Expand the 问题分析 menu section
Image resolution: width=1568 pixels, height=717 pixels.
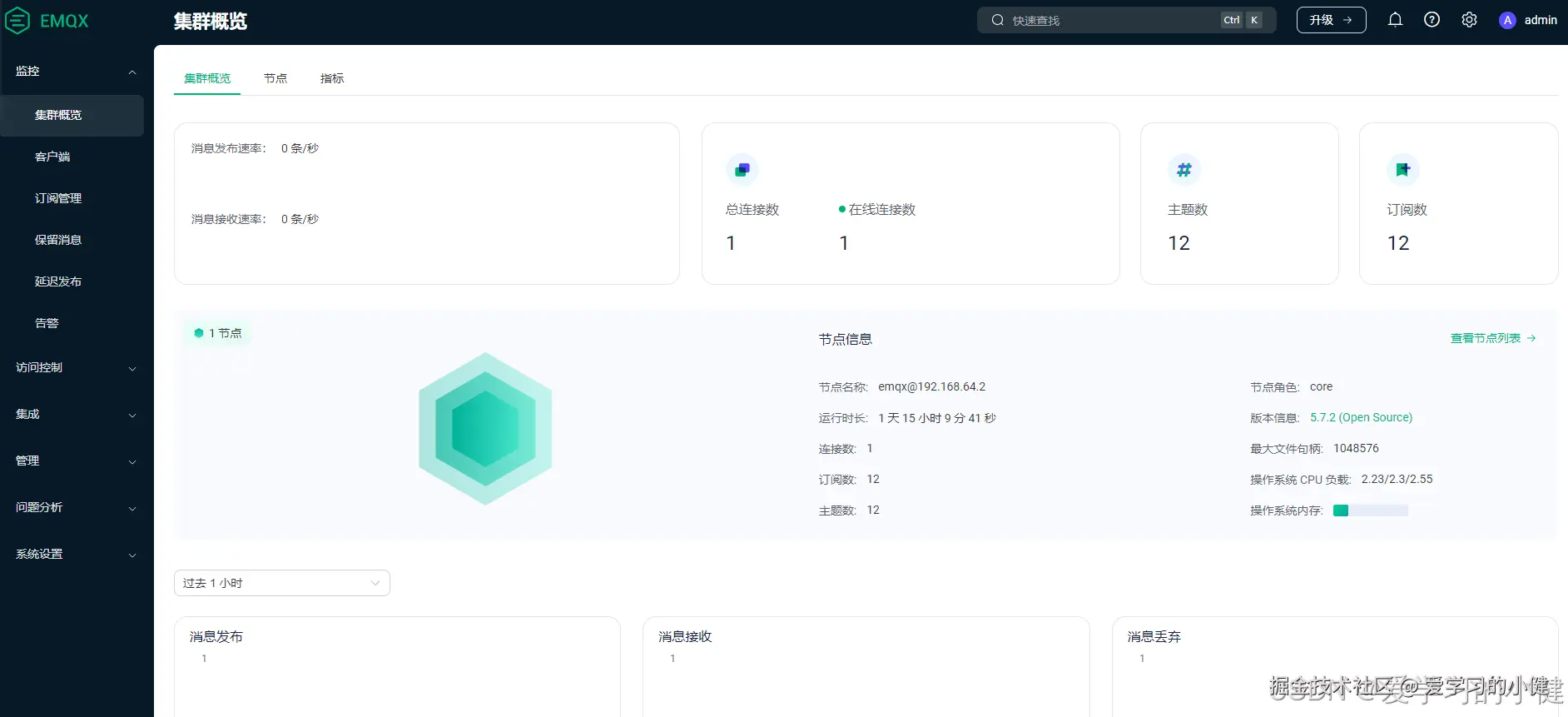pos(77,507)
